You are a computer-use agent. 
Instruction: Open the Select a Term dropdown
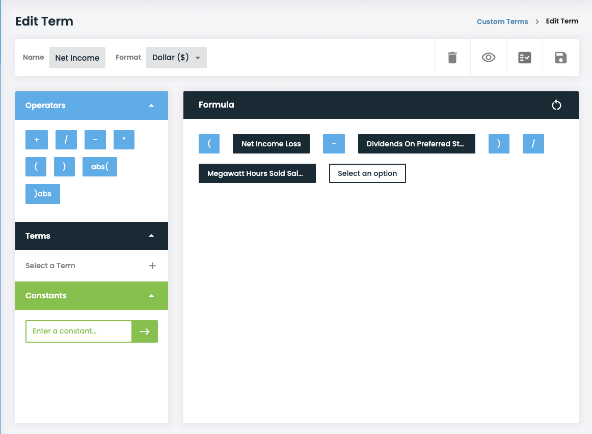[91, 266]
